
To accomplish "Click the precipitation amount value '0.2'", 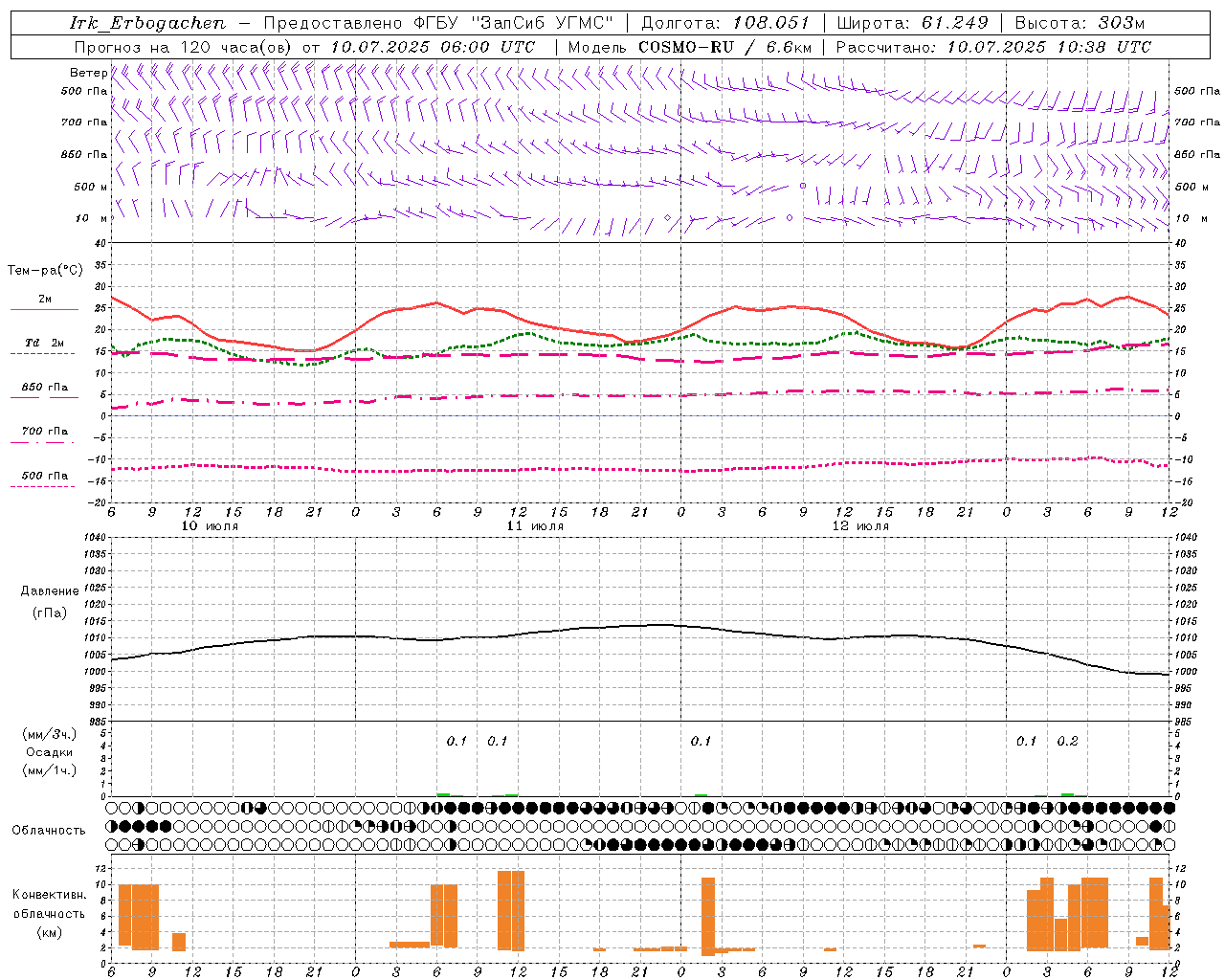I will (x=1067, y=741).
